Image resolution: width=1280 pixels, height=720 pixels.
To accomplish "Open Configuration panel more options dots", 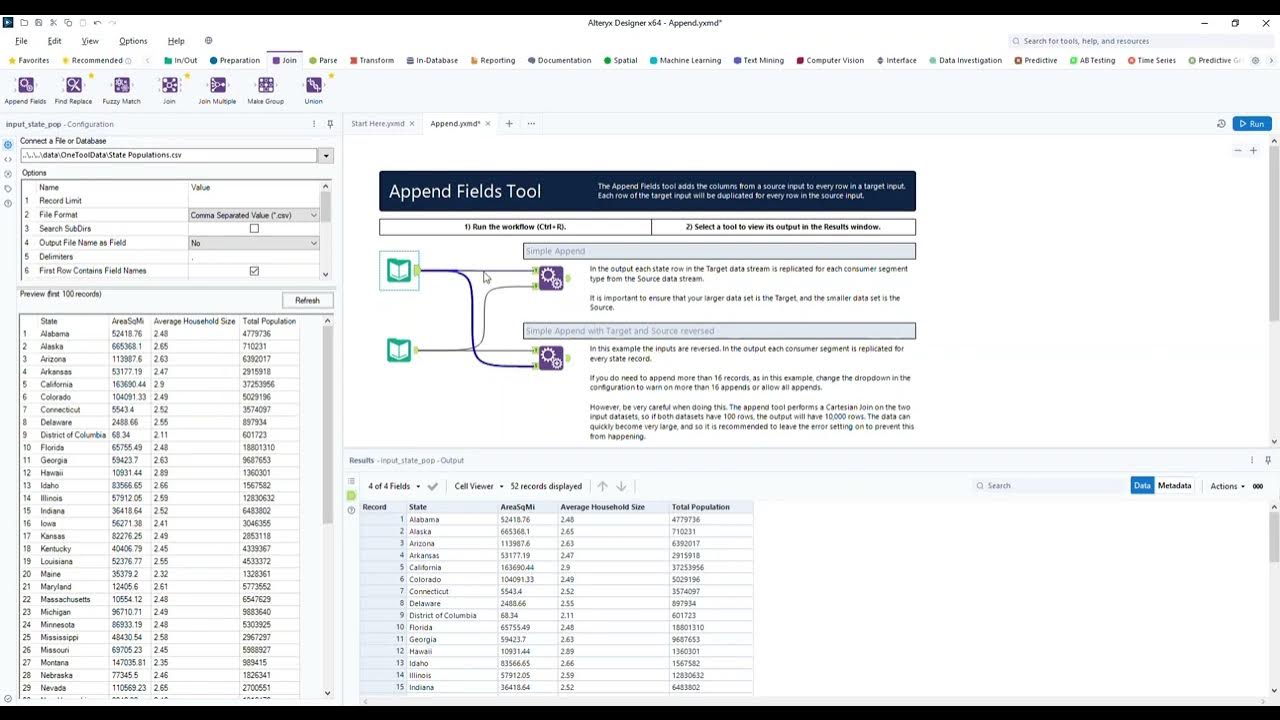I will pyautogui.click(x=314, y=124).
